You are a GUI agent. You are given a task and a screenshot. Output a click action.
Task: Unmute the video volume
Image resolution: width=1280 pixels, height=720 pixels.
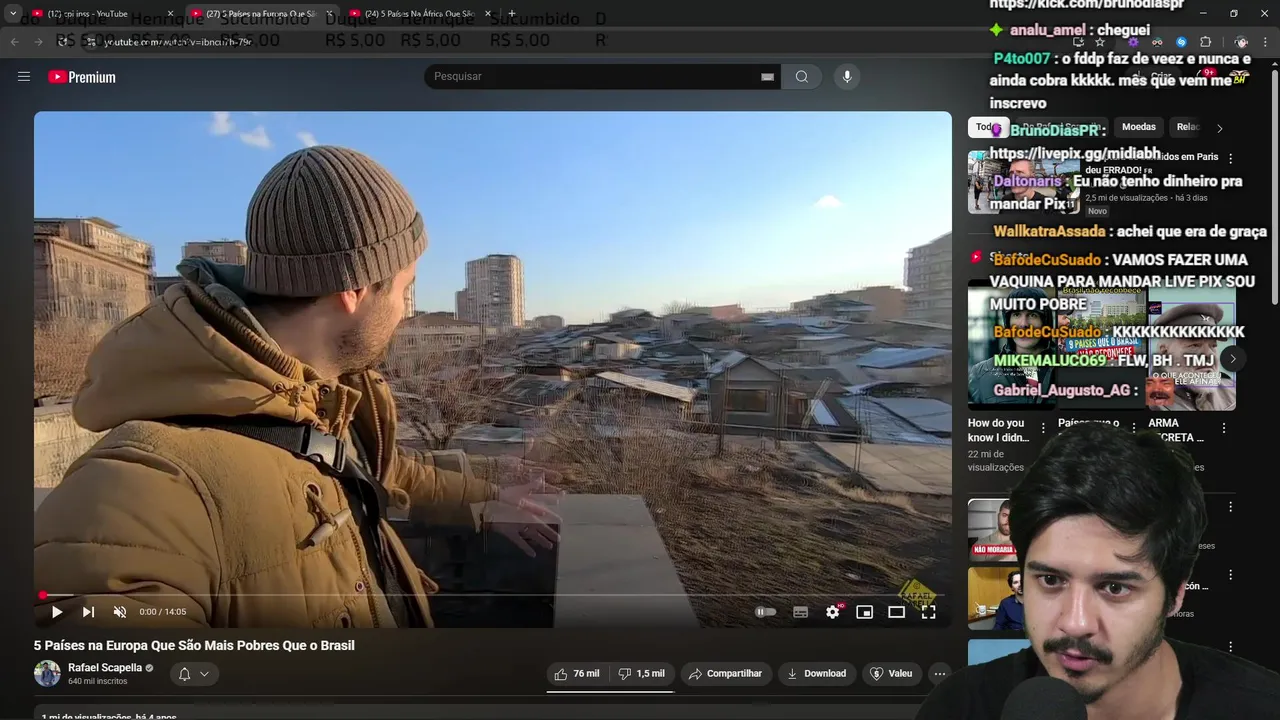120,612
